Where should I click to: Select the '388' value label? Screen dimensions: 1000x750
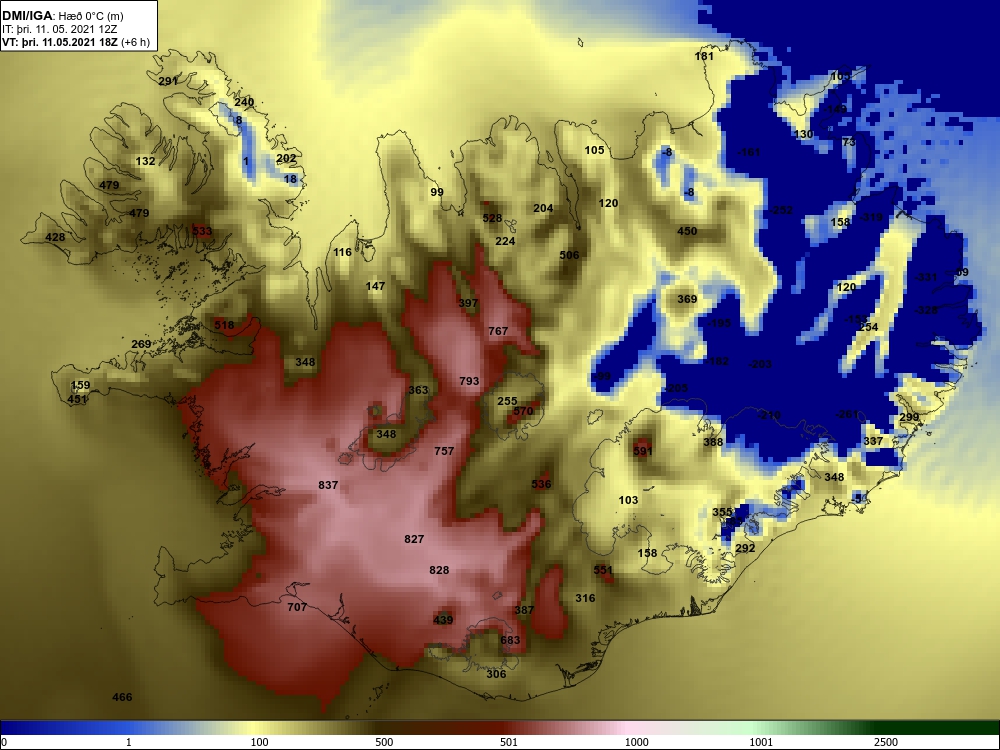(x=713, y=443)
